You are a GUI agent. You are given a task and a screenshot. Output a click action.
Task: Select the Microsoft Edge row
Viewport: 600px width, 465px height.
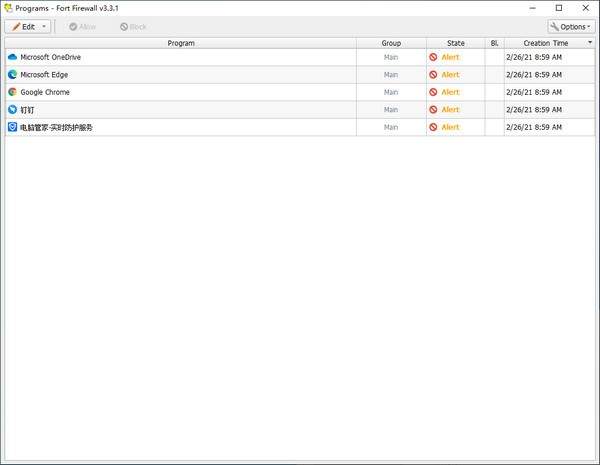click(x=180, y=75)
